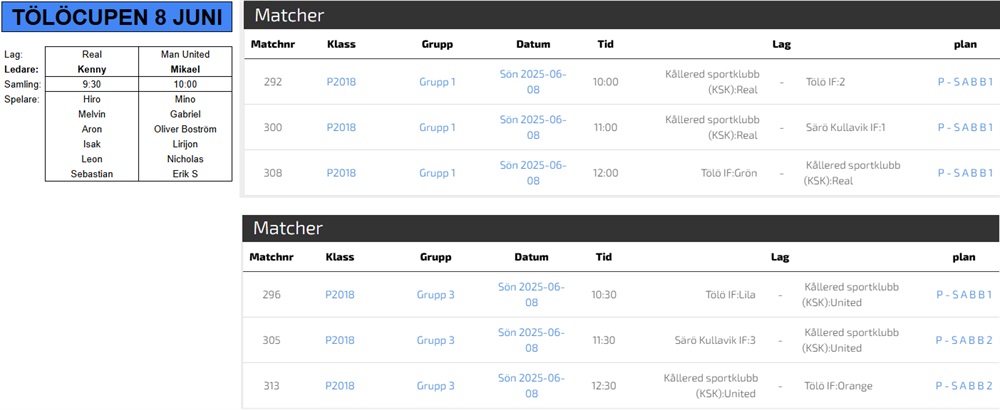Click player name Sebastian
The height and width of the screenshot is (410, 1000).
coord(92,174)
